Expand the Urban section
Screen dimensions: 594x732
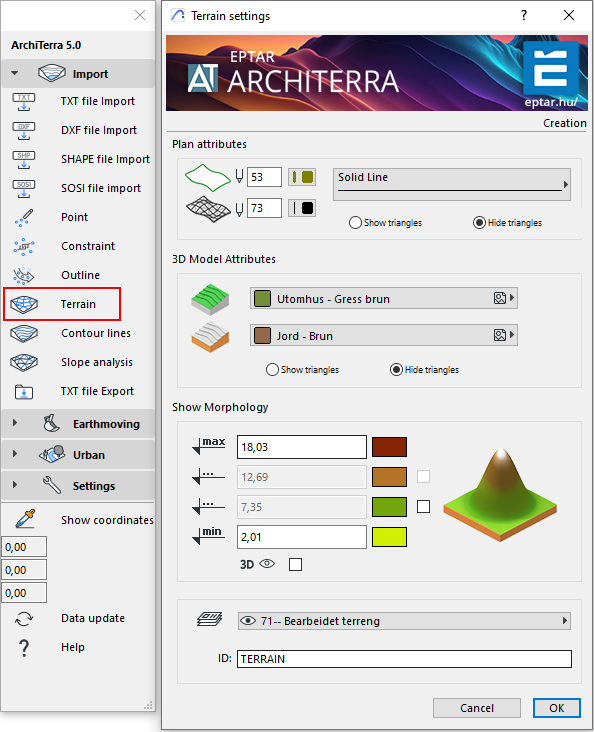pos(78,455)
